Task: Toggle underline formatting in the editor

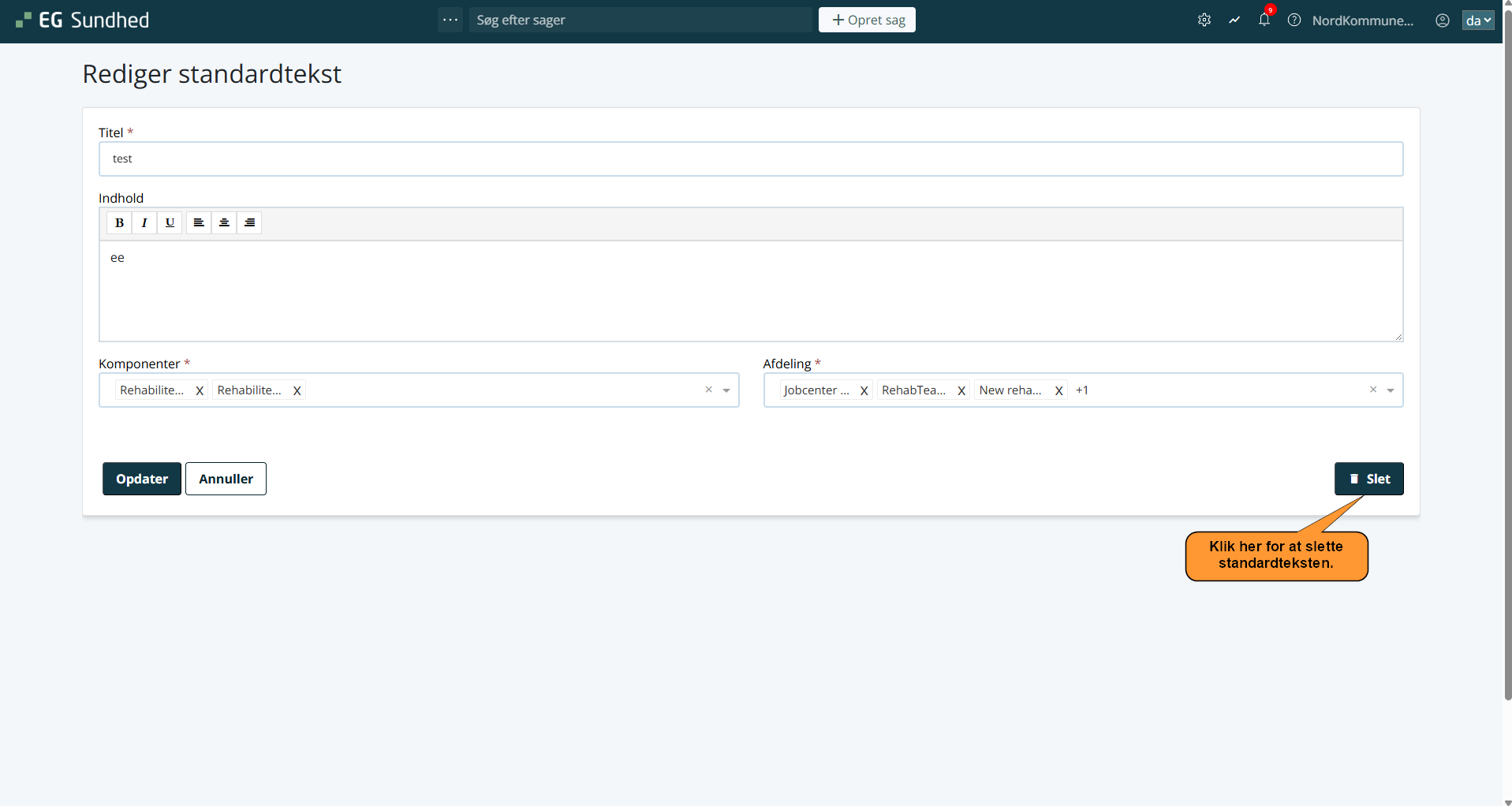Action: coord(170,223)
